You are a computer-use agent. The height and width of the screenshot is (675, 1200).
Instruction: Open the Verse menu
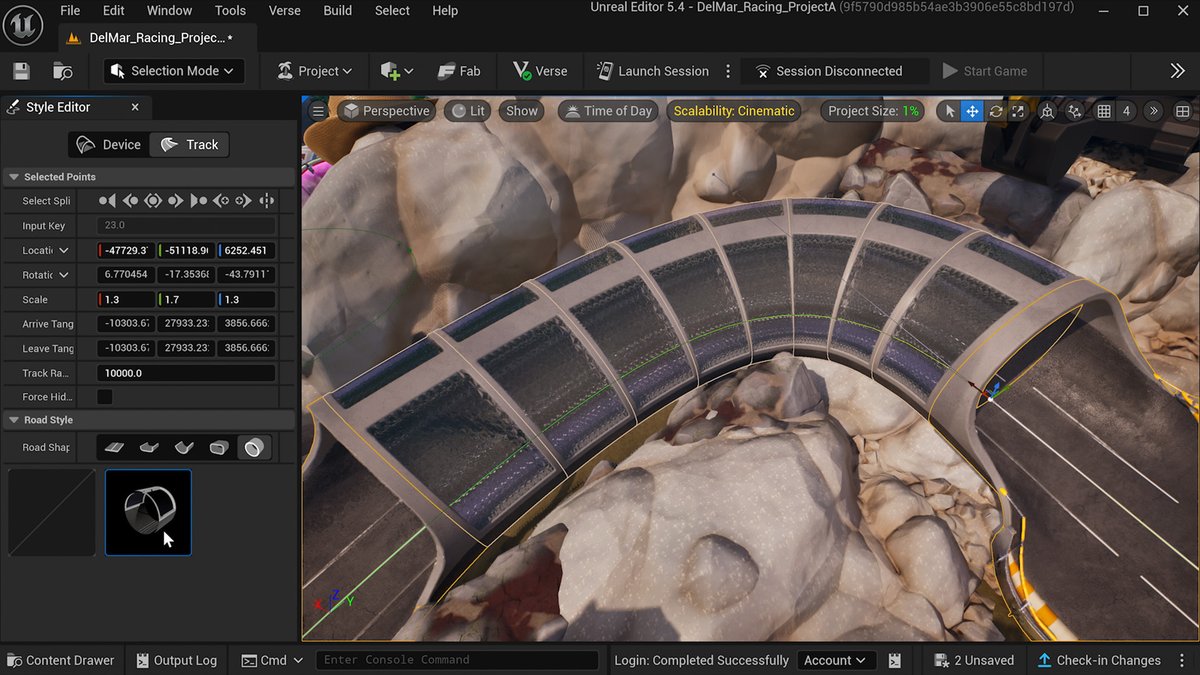[x=285, y=10]
